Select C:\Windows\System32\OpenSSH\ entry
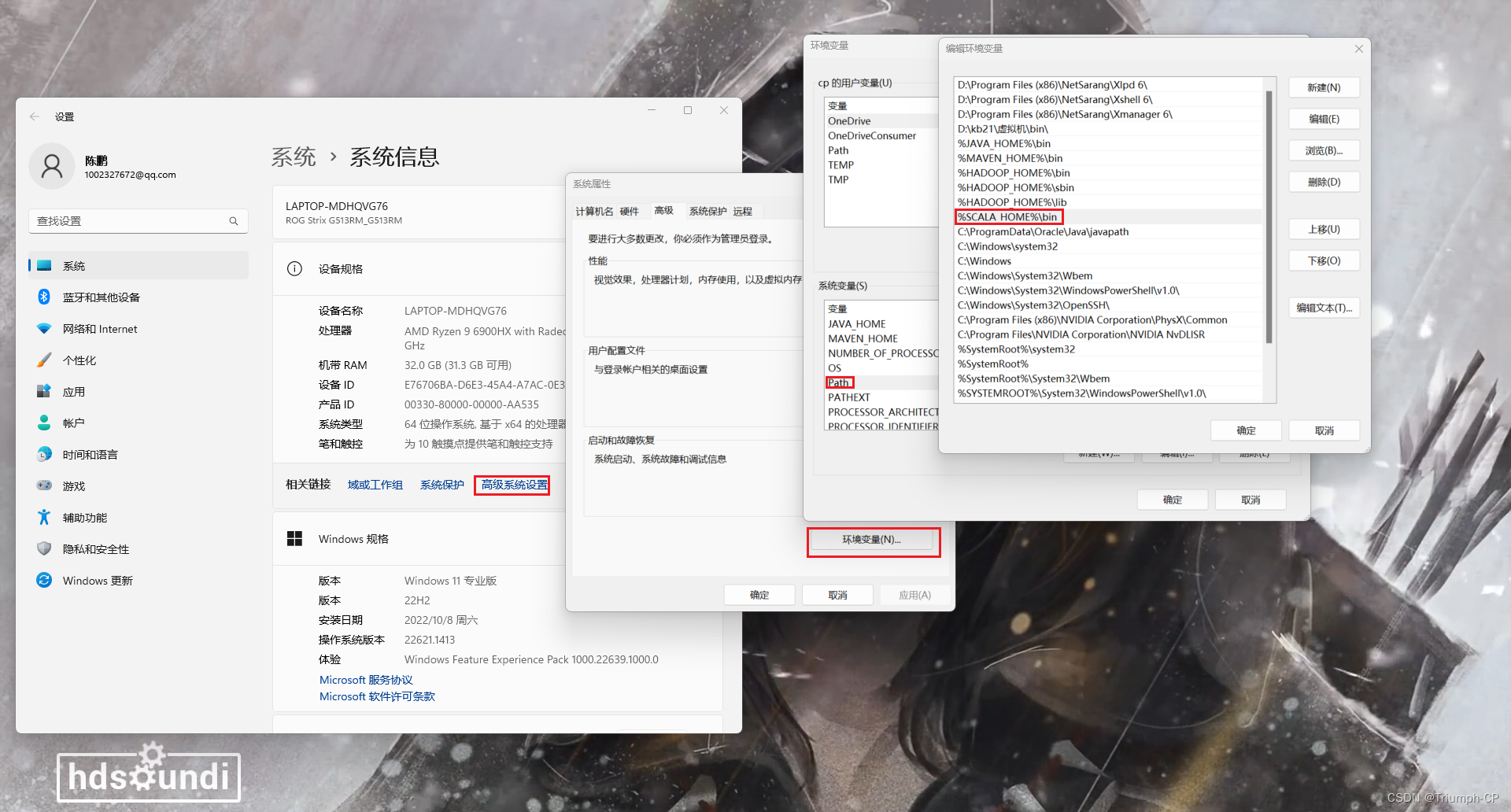 1108,305
